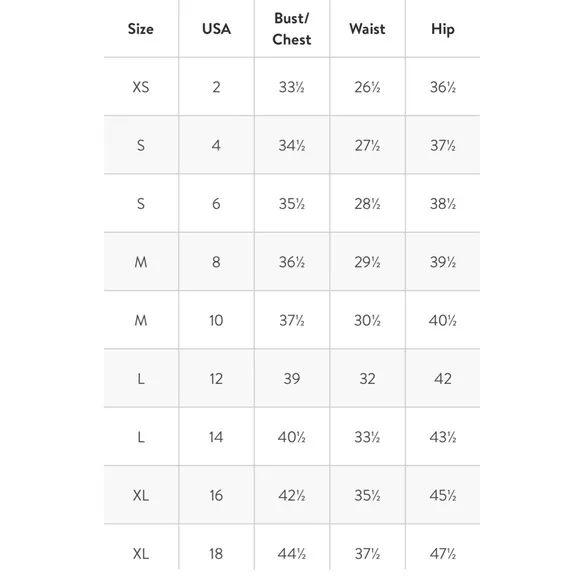This screenshot has width=580, height=580.
Task: Select the XS size cell
Action: [x=141, y=87]
